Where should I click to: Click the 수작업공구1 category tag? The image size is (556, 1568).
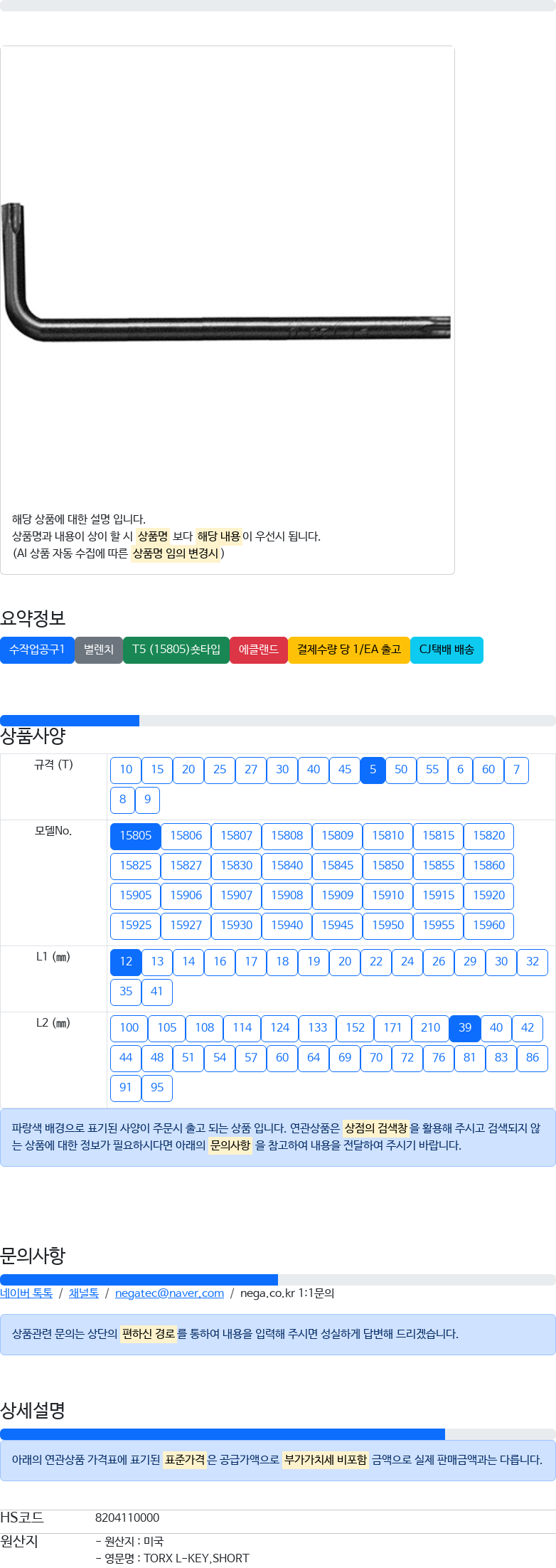(37, 650)
